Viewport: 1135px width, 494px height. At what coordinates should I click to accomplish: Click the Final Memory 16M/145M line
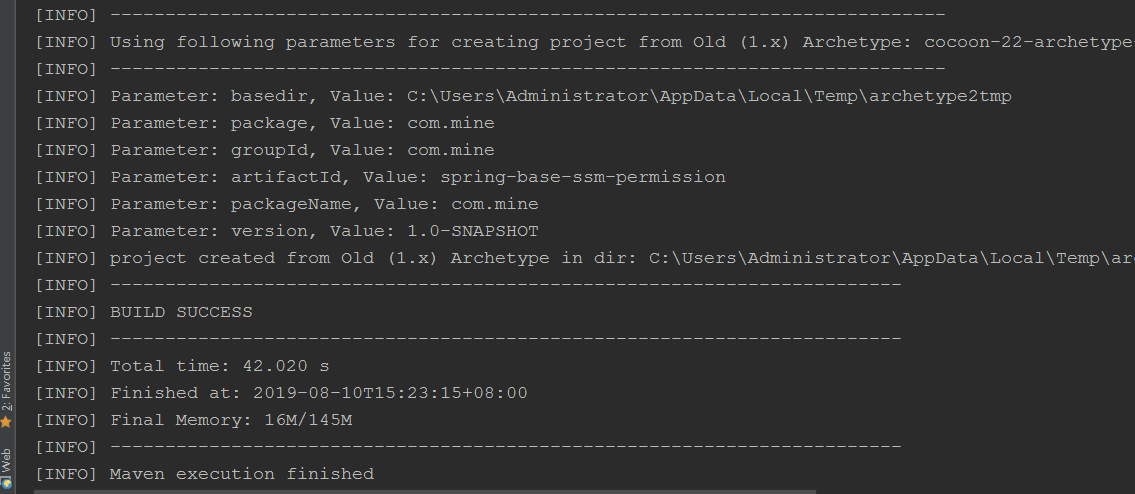pyautogui.click(x=231, y=420)
